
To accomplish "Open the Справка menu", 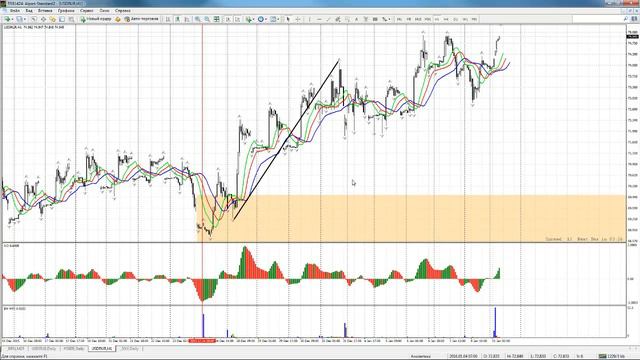I will tap(122, 11).
